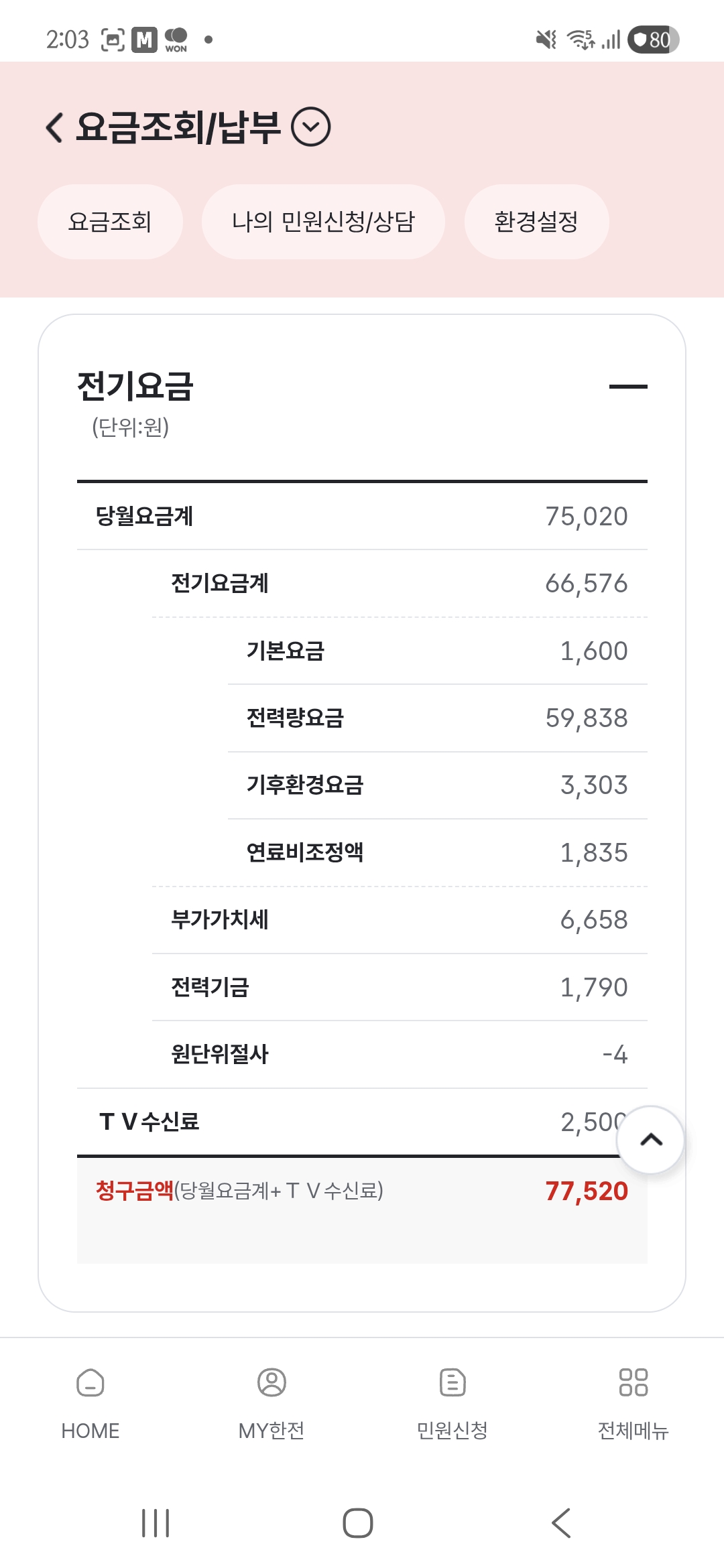Screen dimensions: 724x1568
Task: Open the 요금조회/납부 title dropdown circle
Action: [x=311, y=127]
